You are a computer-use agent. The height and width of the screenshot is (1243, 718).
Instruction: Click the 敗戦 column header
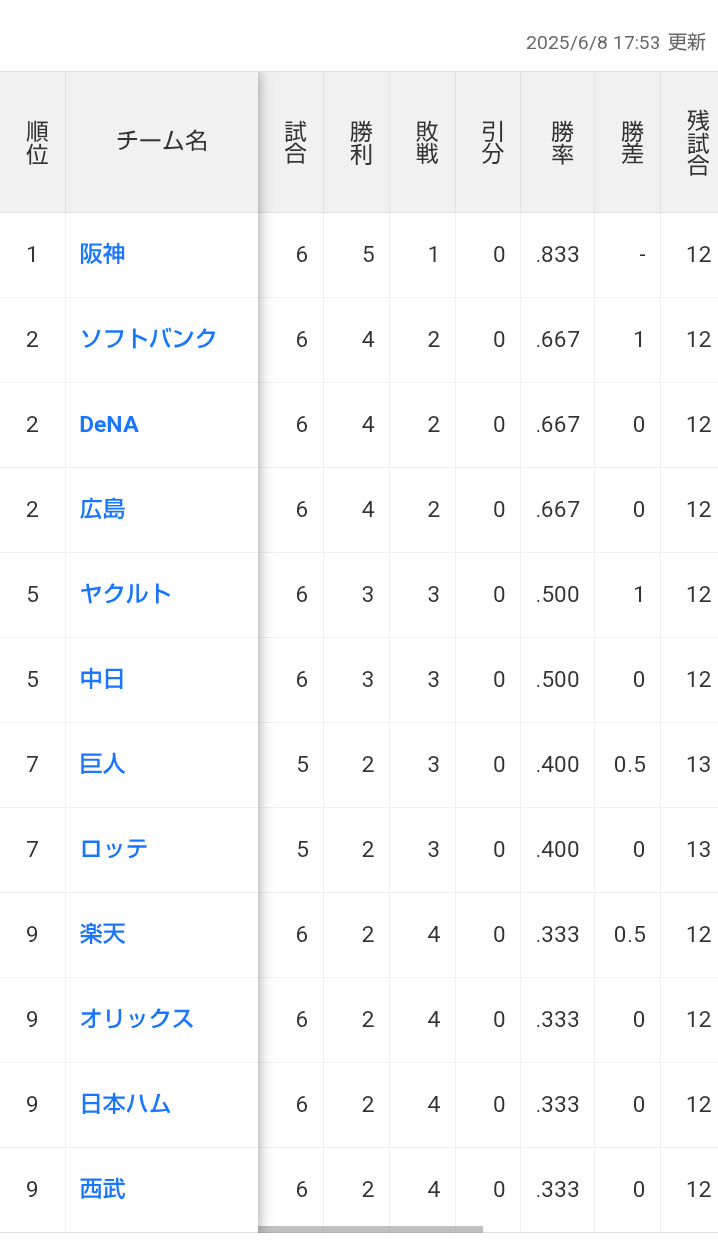[427, 142]
